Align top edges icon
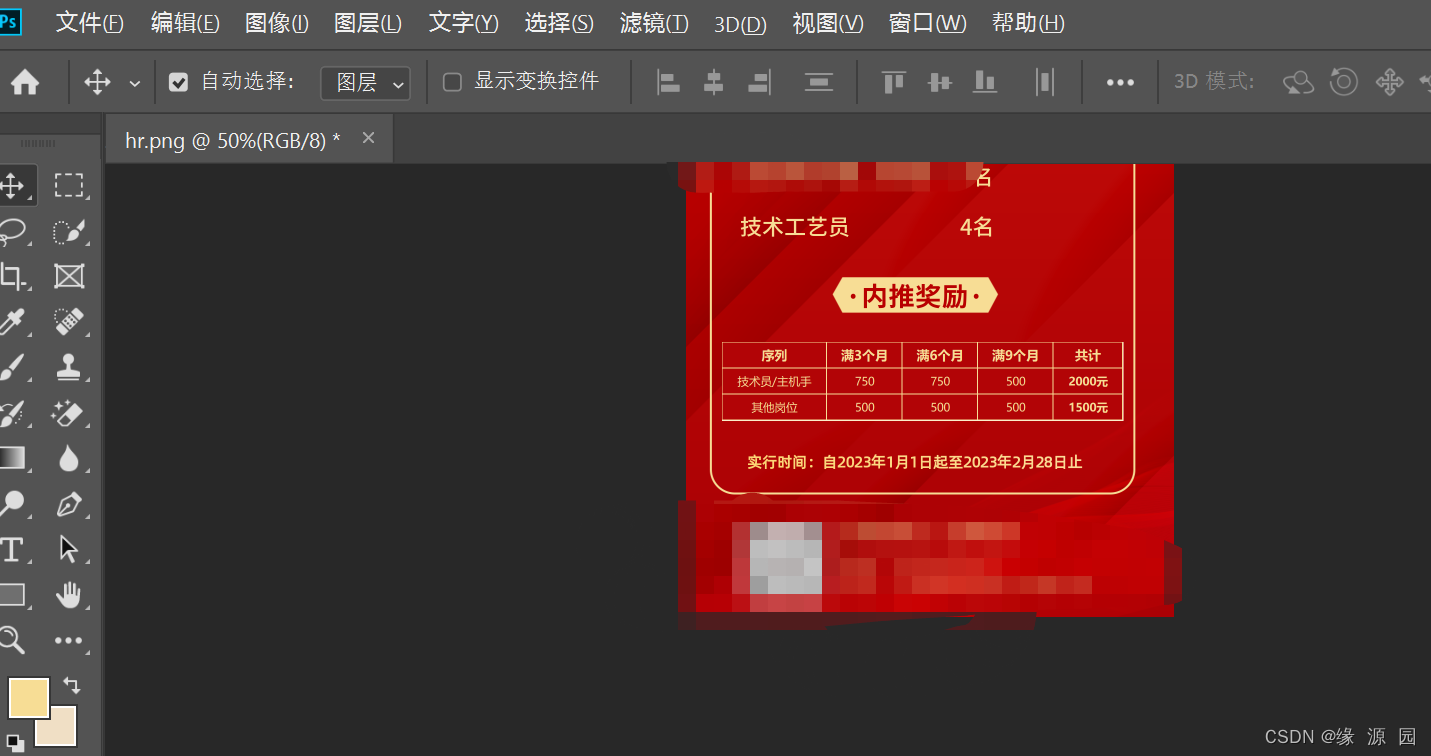The width and height of the screenshot is (1431, 756). (x=894, y=82)
